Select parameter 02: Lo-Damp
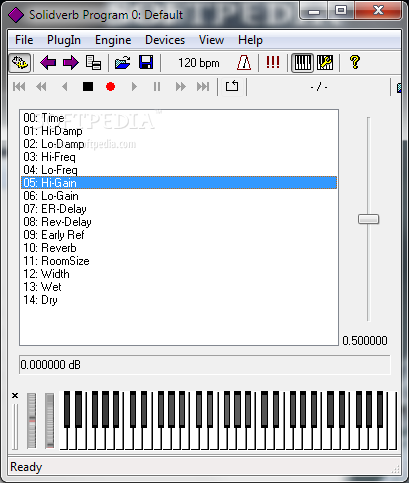The height and width of the screenshot is (483, 409). pyautogui.click(x=179, y=144)
